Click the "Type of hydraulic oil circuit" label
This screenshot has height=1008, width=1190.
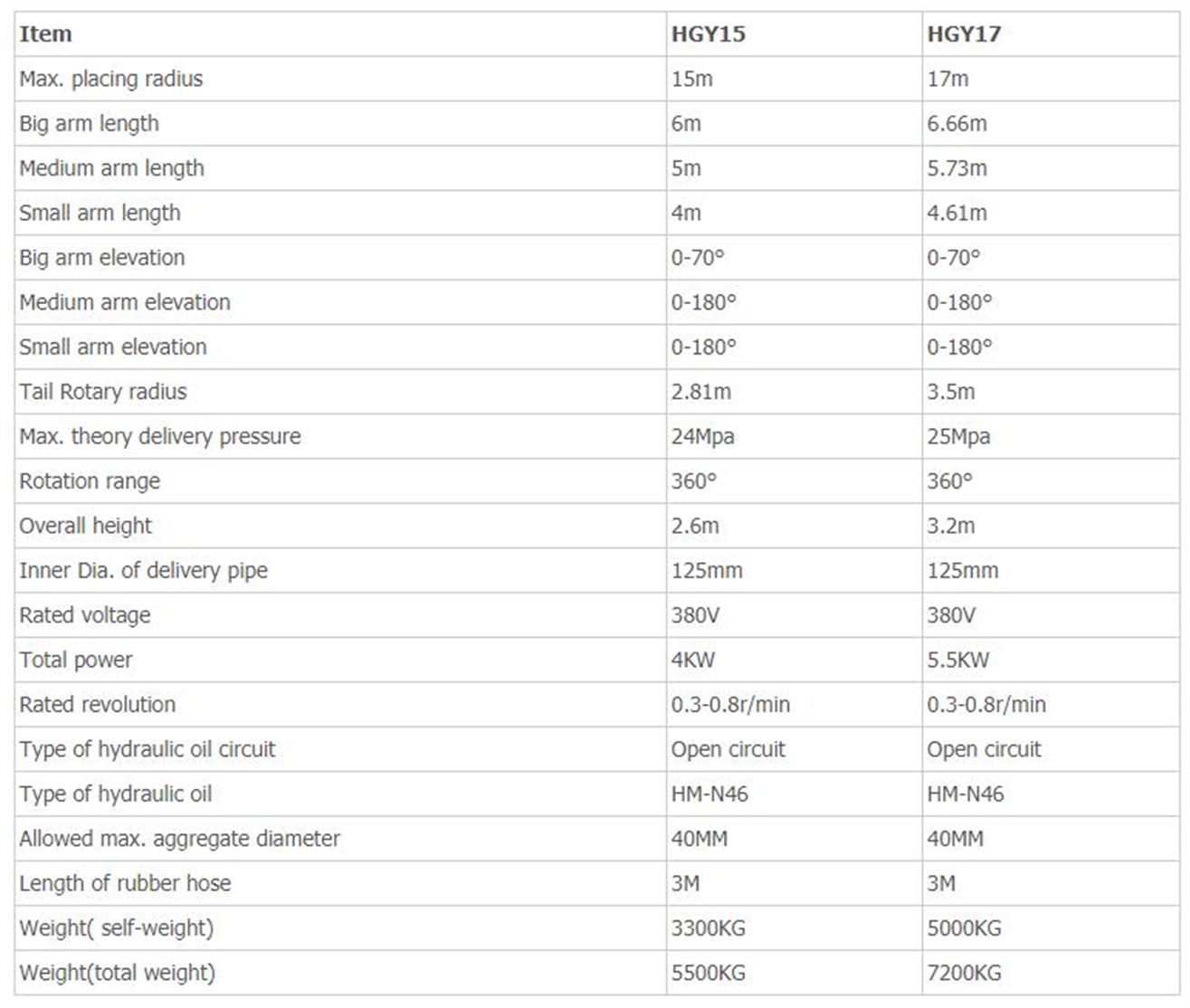[148, 749]
